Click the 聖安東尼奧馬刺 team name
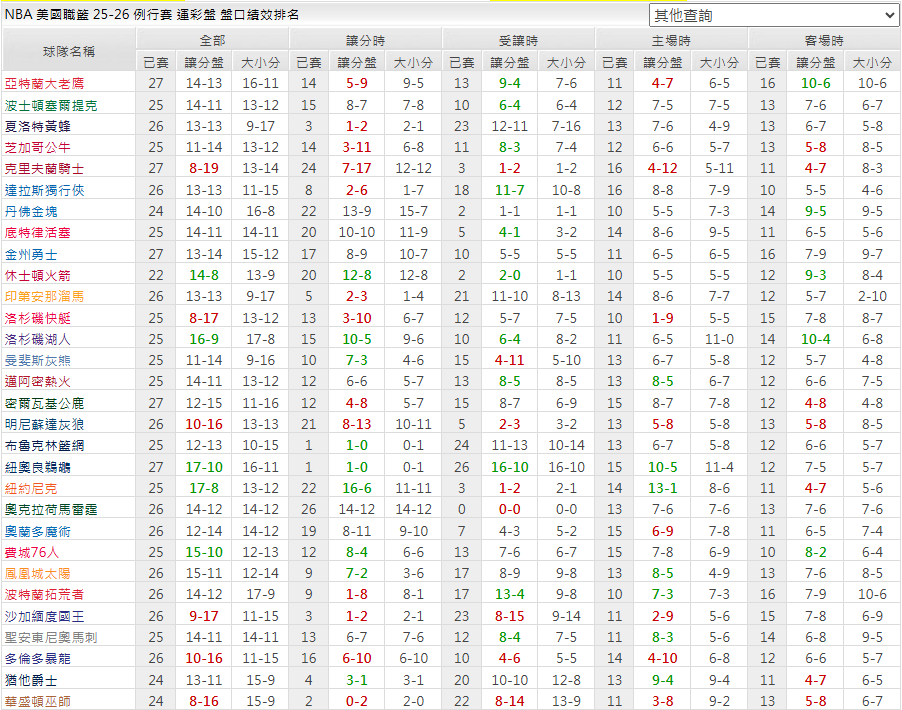This screenshot has height=710, width=902. click(51, 637)
